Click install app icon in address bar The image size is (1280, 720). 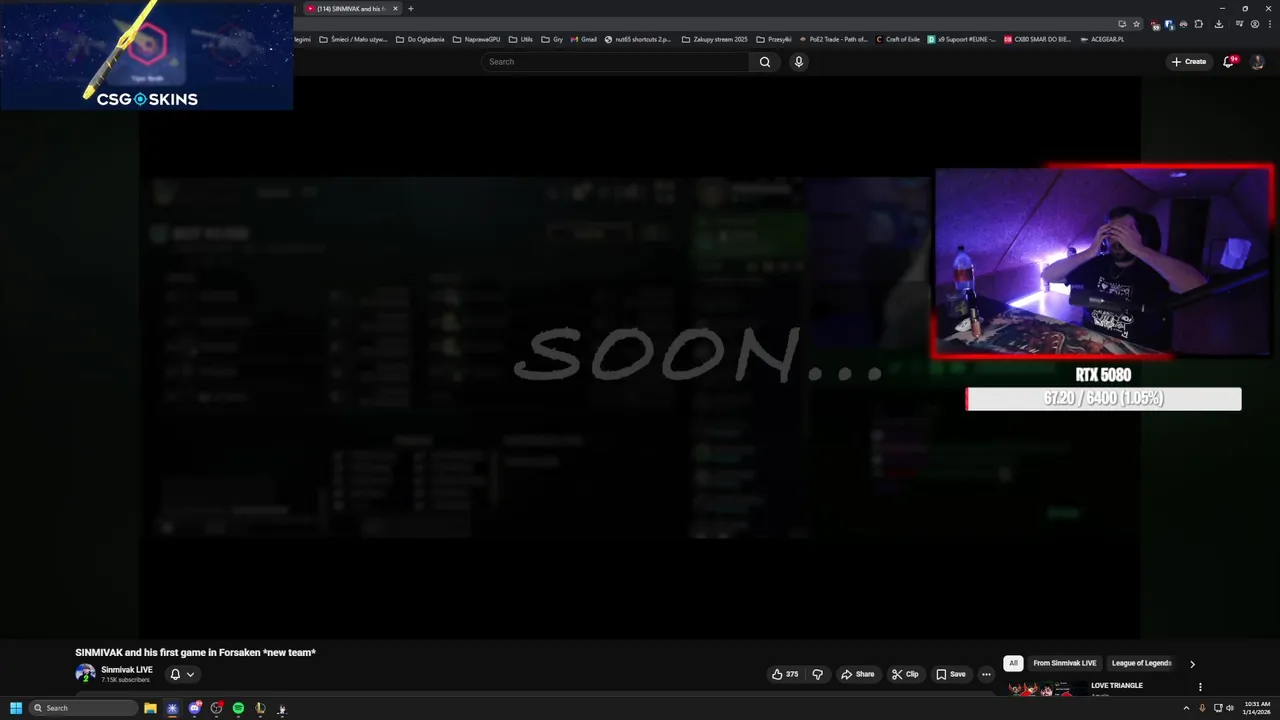pyautogui.click(x=1122, y=24)
